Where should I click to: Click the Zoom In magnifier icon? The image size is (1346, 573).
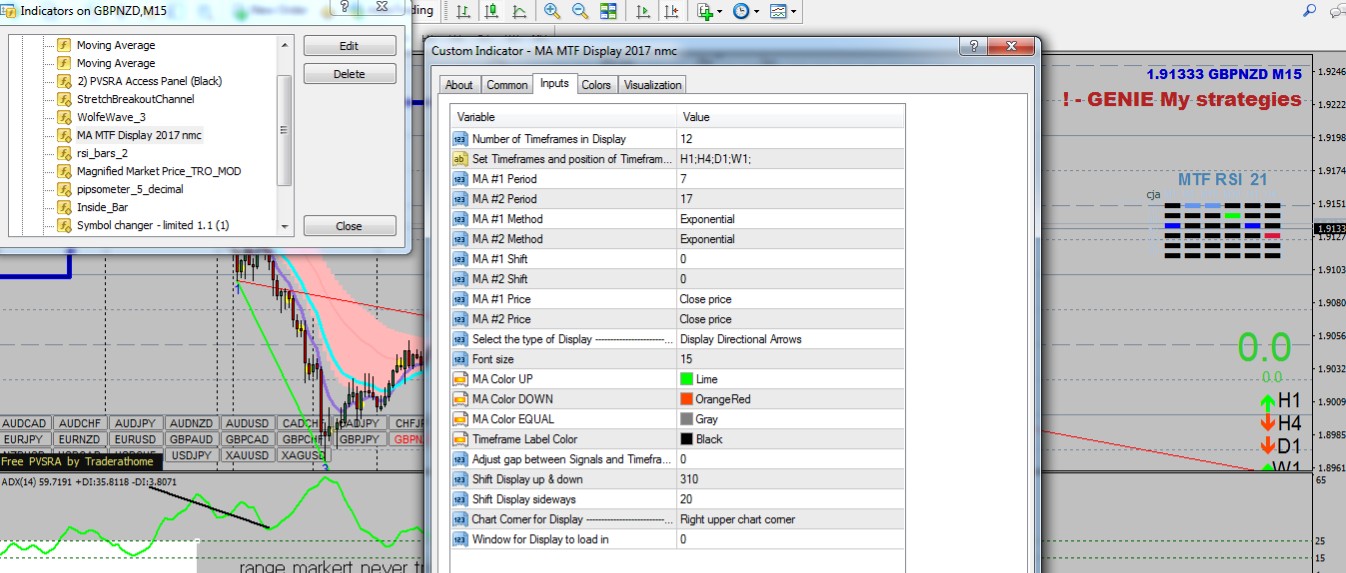point(552,12)
